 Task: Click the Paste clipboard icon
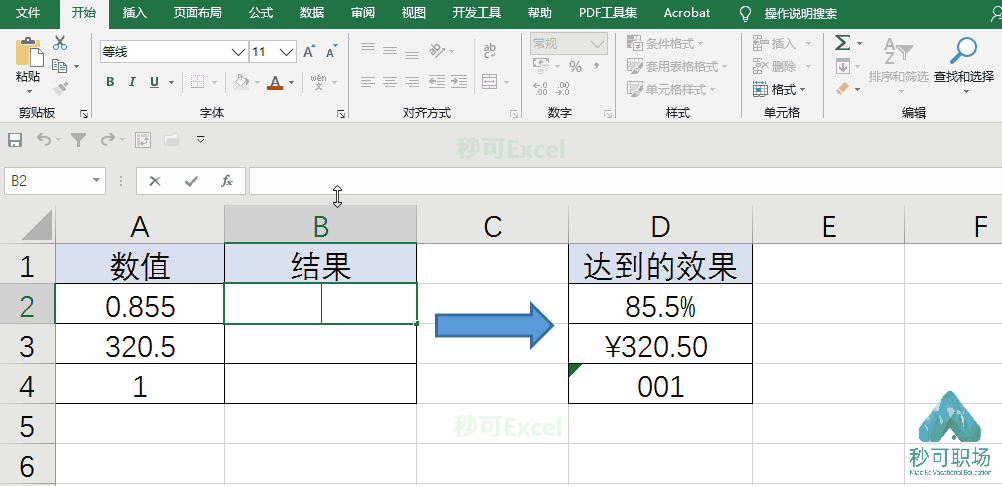pos(28,52)
